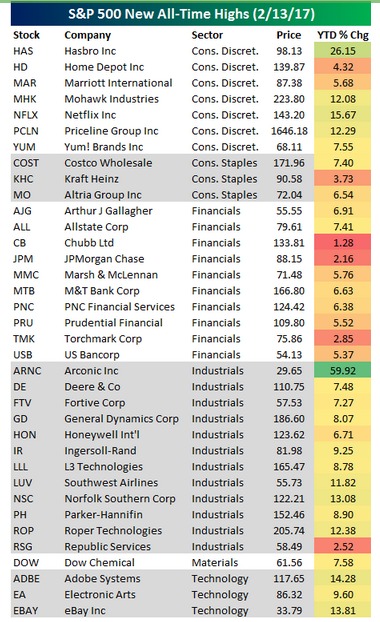Viewport: 380px width, 622px height.
Task: Select the EBAY ticker symbol
Action: [x=26, y=610]
